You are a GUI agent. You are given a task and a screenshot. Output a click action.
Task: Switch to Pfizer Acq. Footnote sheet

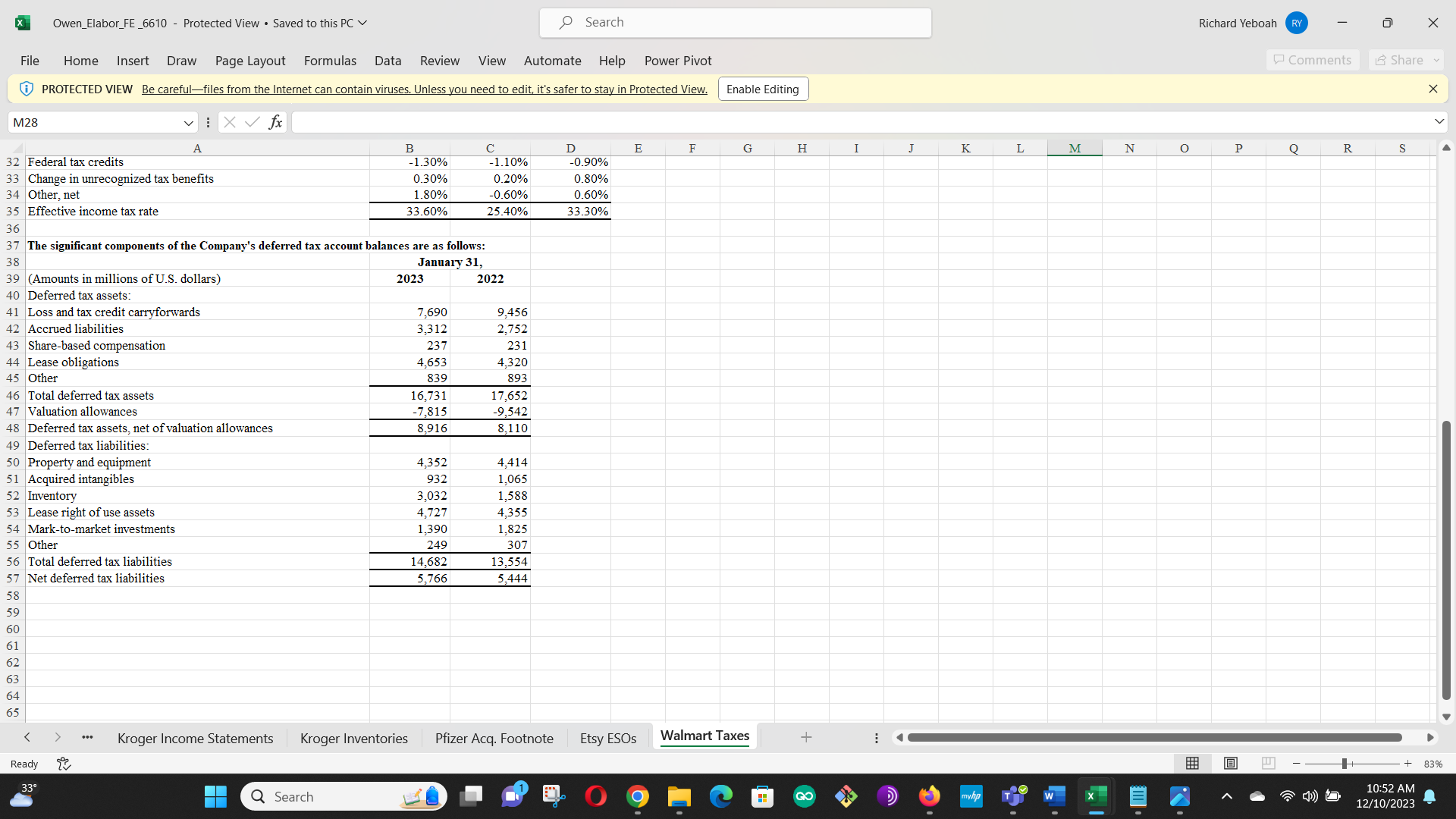pyautogui.click(x=494, y=738)
